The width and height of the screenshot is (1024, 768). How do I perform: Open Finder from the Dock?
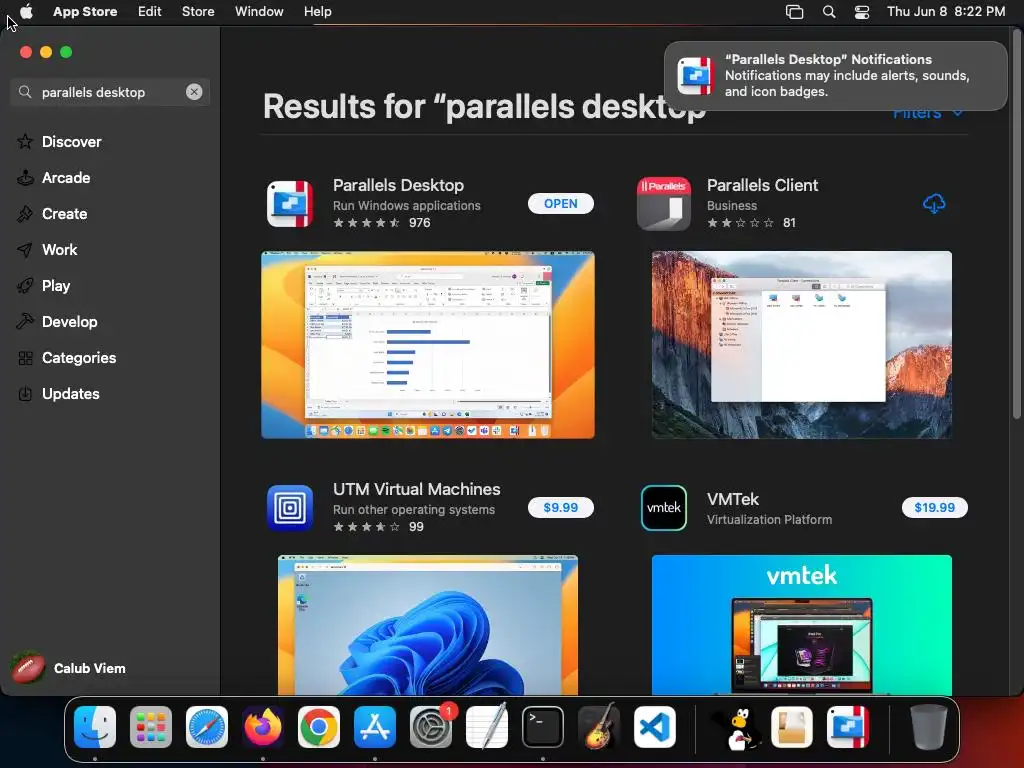click(95, 727)
